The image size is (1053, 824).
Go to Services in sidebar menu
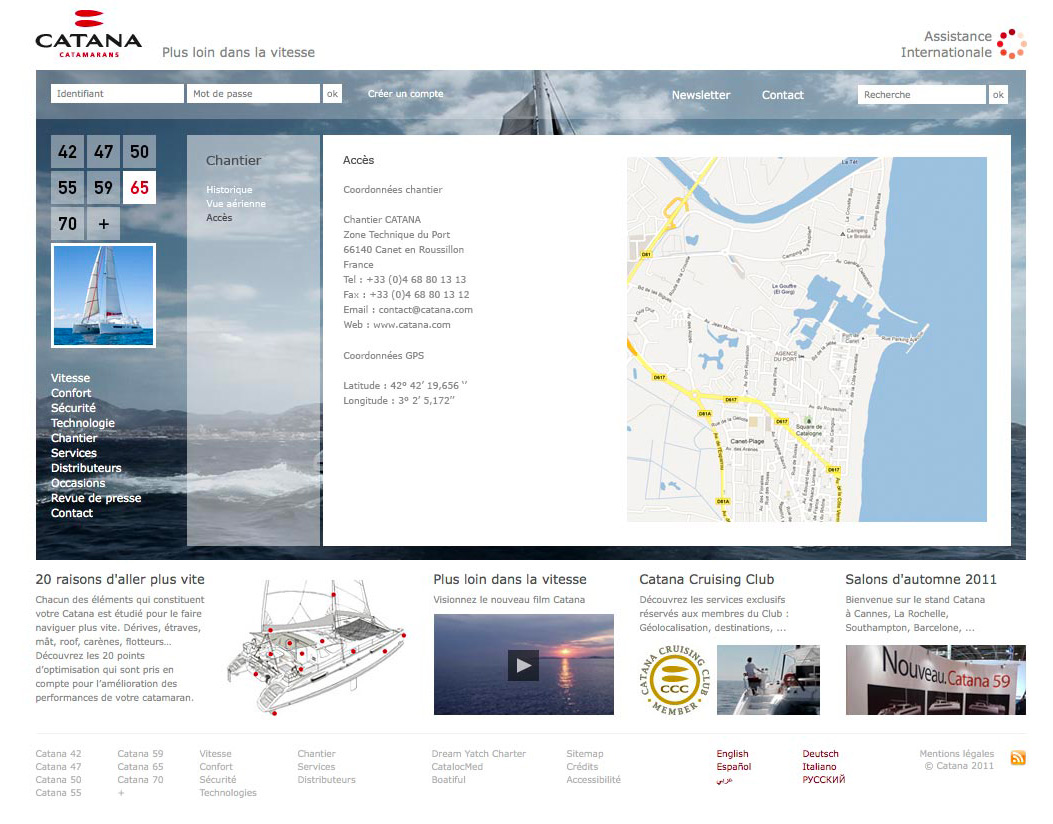(74, 453)
